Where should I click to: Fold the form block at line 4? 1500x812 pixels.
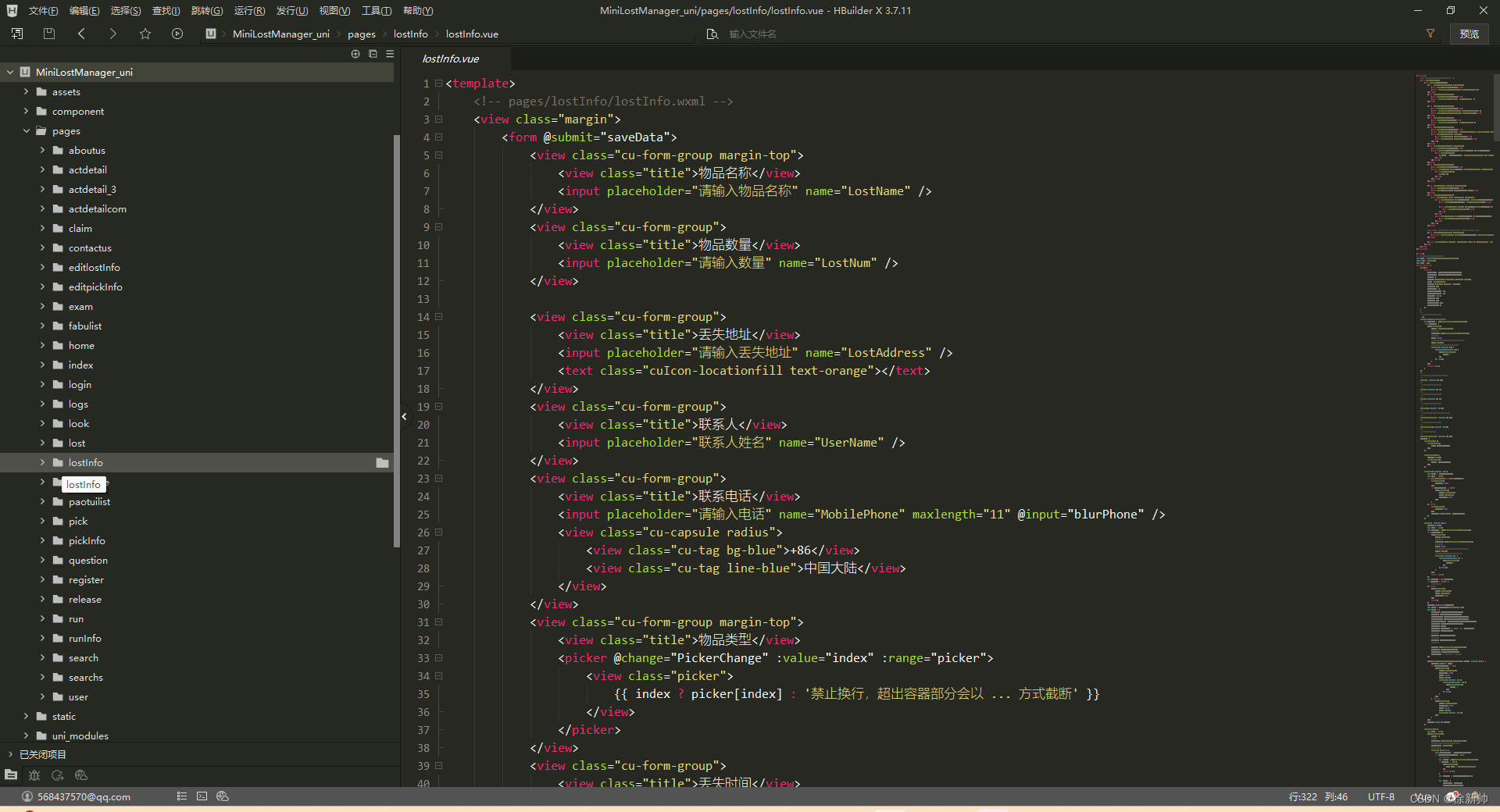439,137
